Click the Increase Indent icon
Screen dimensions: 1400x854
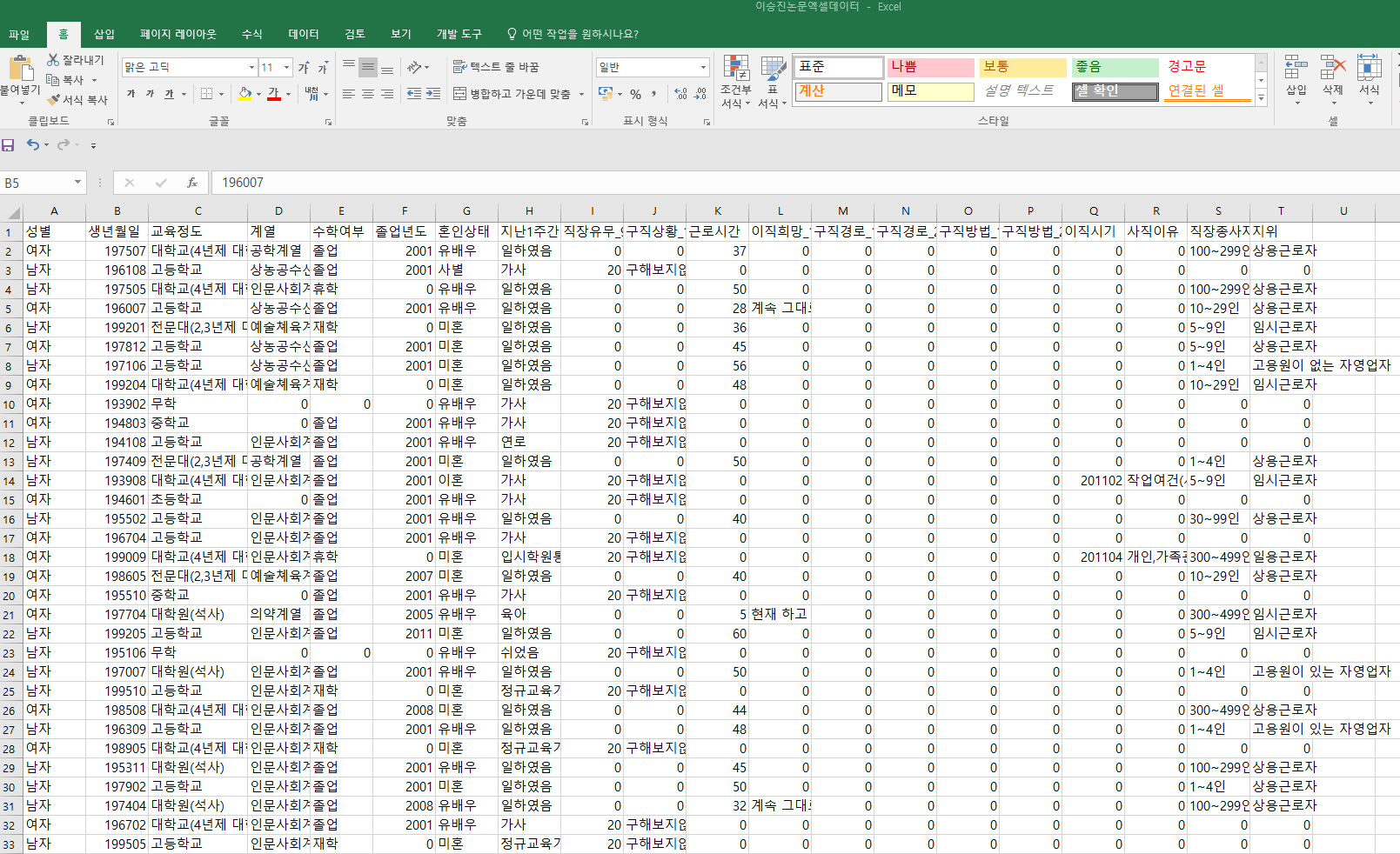tap(433, 94)
